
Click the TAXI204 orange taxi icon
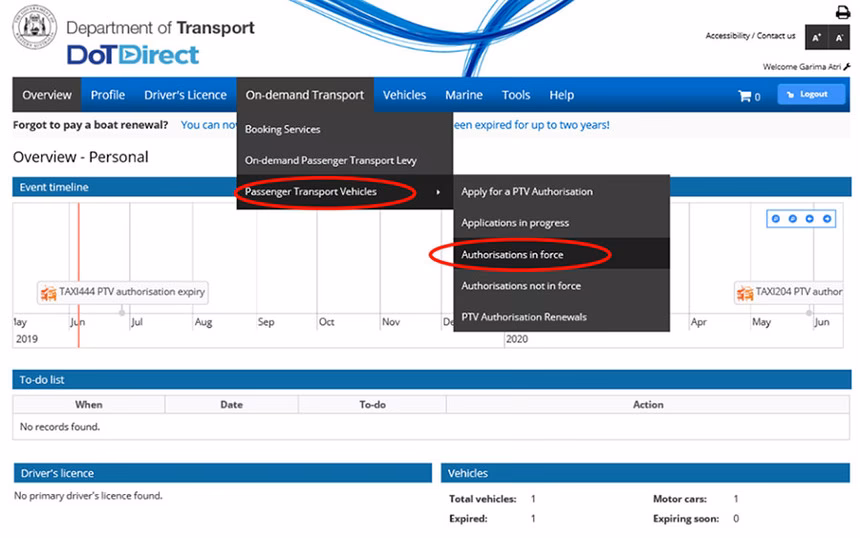[x=745, y=293]
